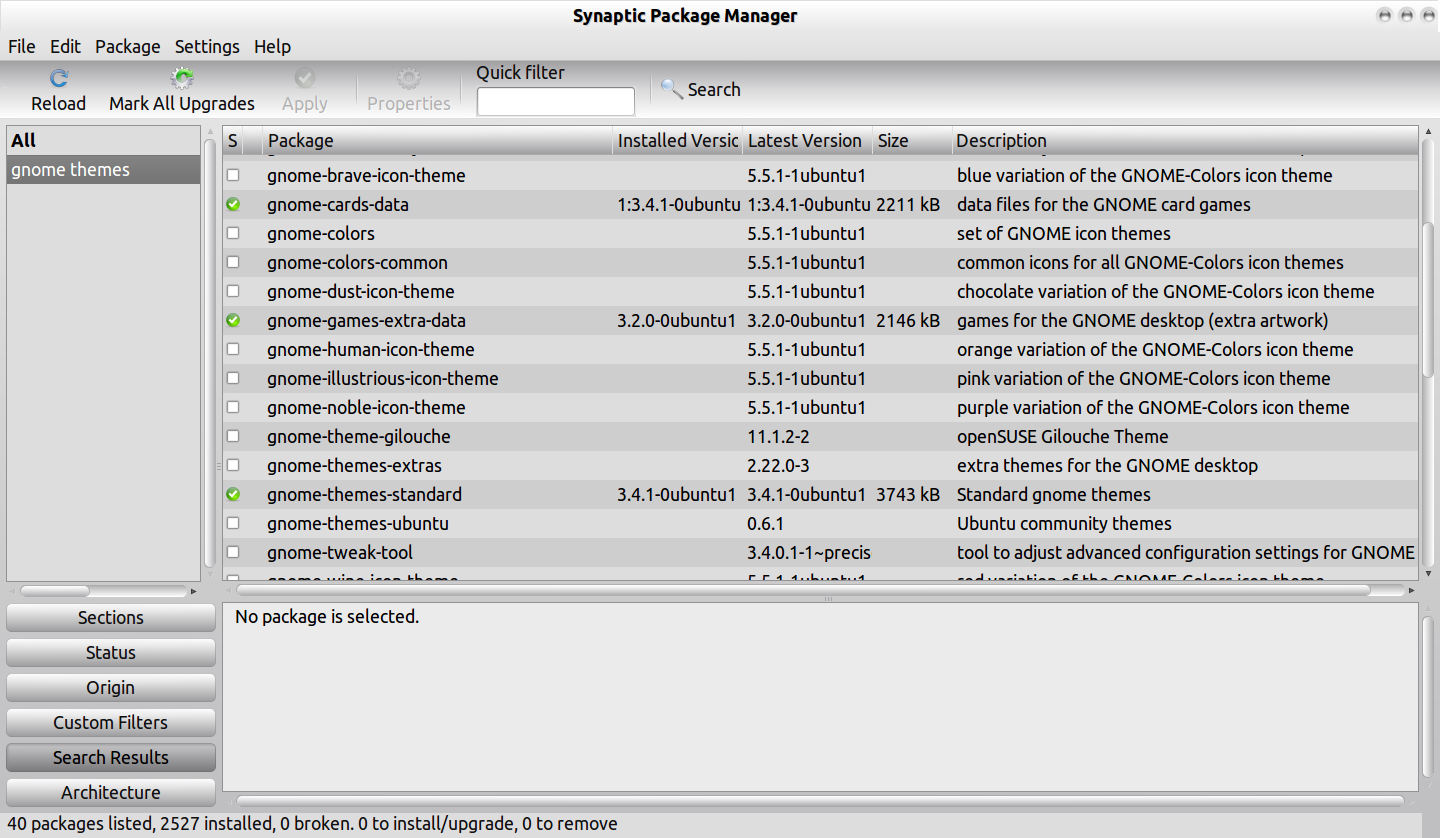Select the gnome-tweak-tool package name
Image resolution: width=1440 pixels, height=838 pixels.
pos(340,552)
